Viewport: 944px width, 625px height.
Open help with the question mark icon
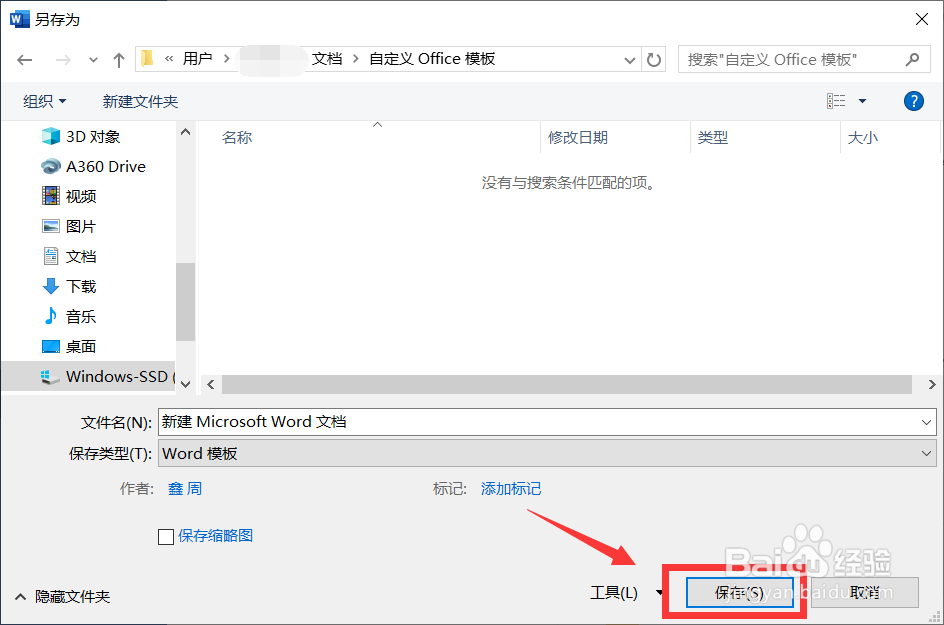[x=913, y=101]
